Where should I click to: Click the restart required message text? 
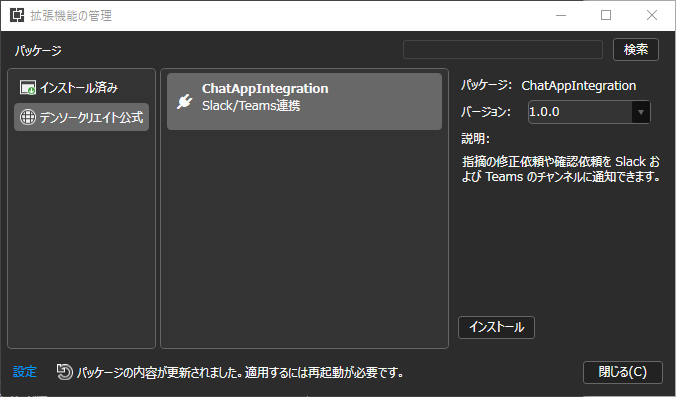(240, 372)
